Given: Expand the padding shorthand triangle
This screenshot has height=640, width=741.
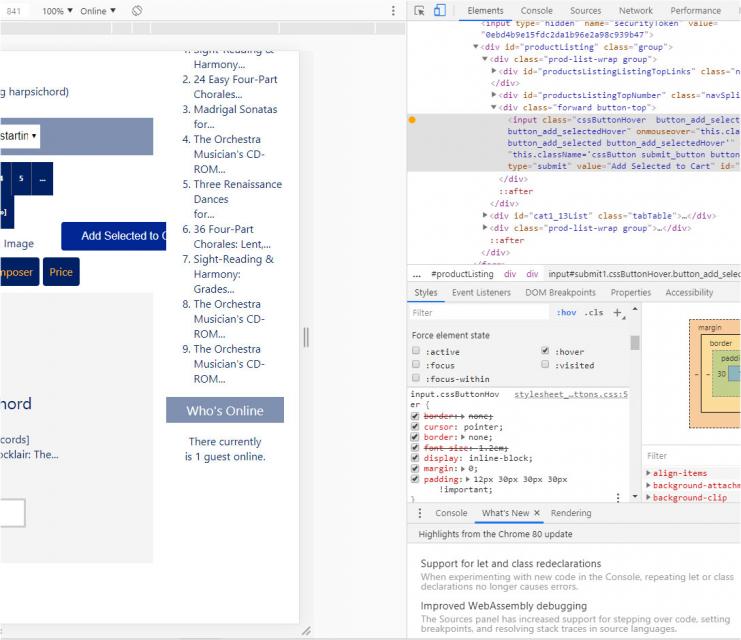Looking at the screenshot, I should pos(468,479).
